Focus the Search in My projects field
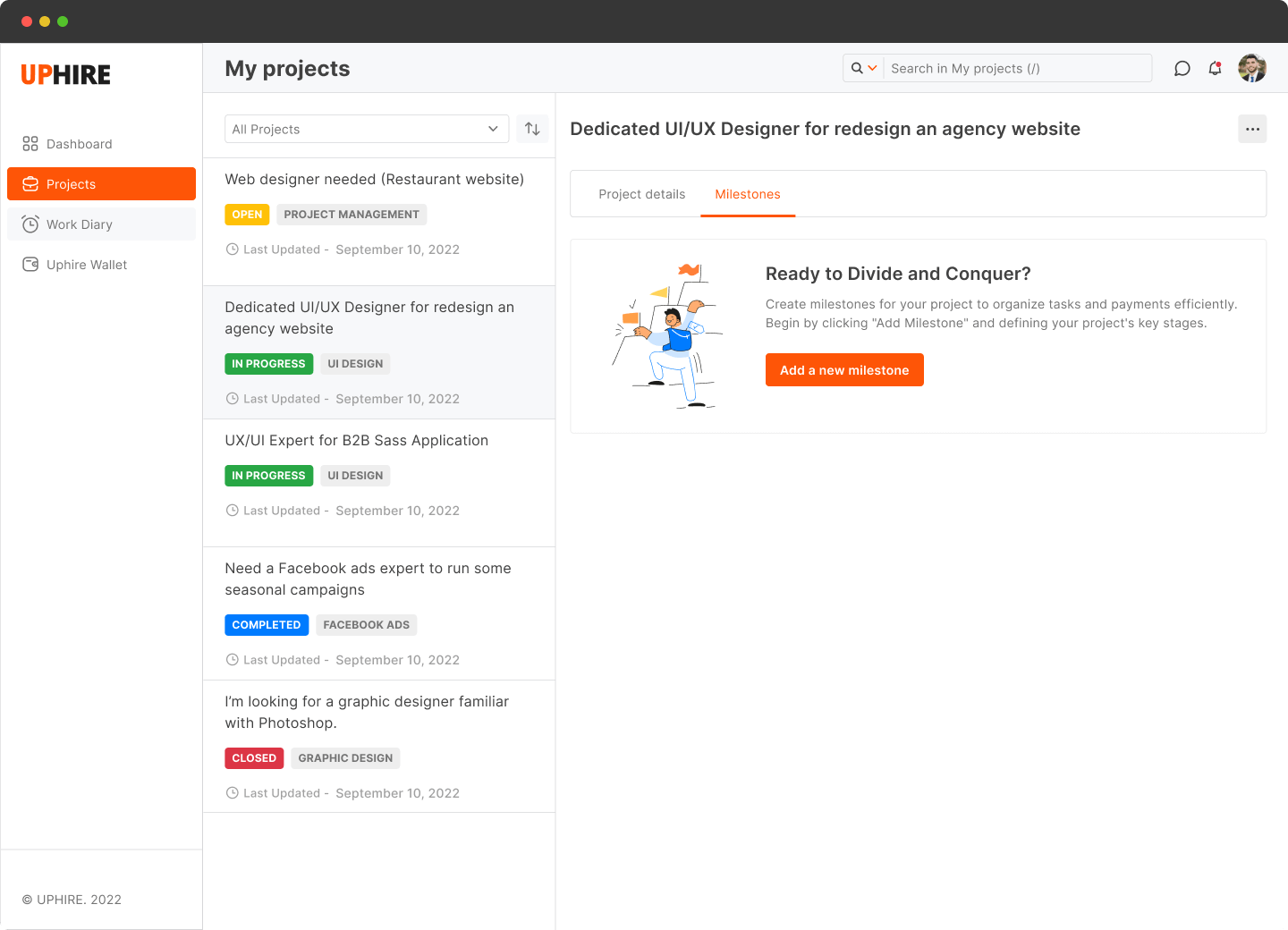The width and height of the screenshot is (1288, 930). click(x=1017, y=68)
